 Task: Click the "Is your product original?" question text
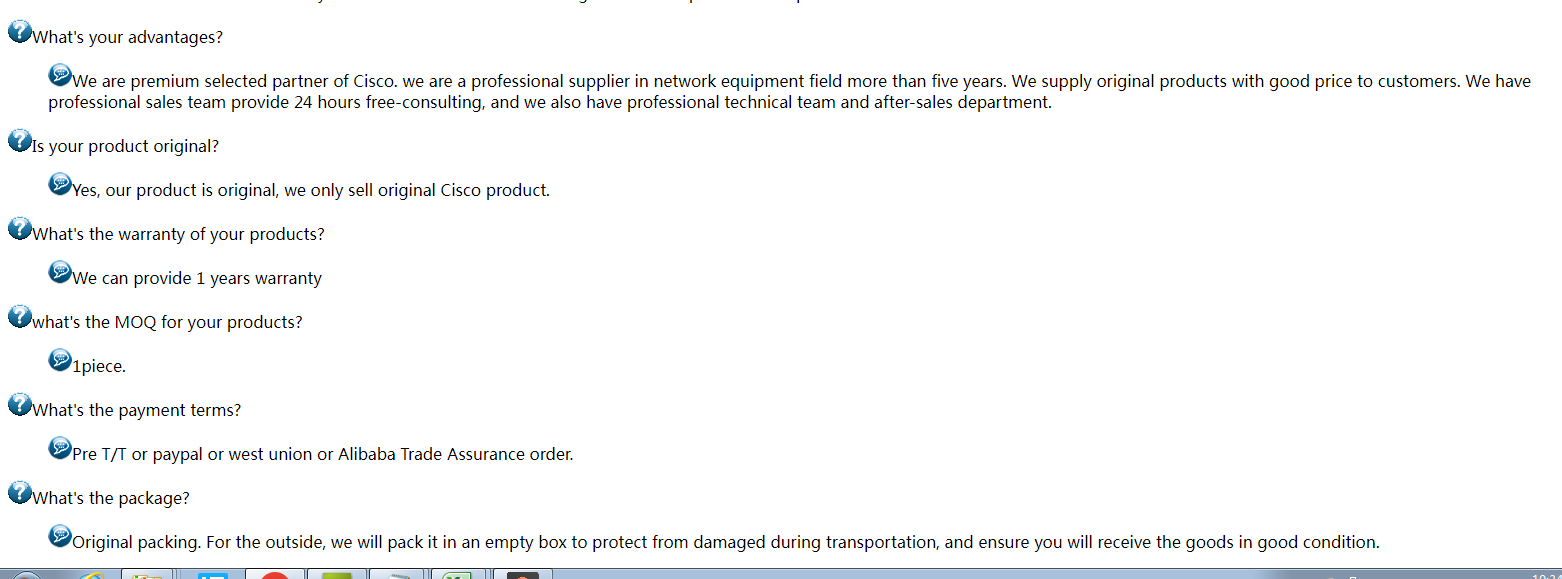125,147
